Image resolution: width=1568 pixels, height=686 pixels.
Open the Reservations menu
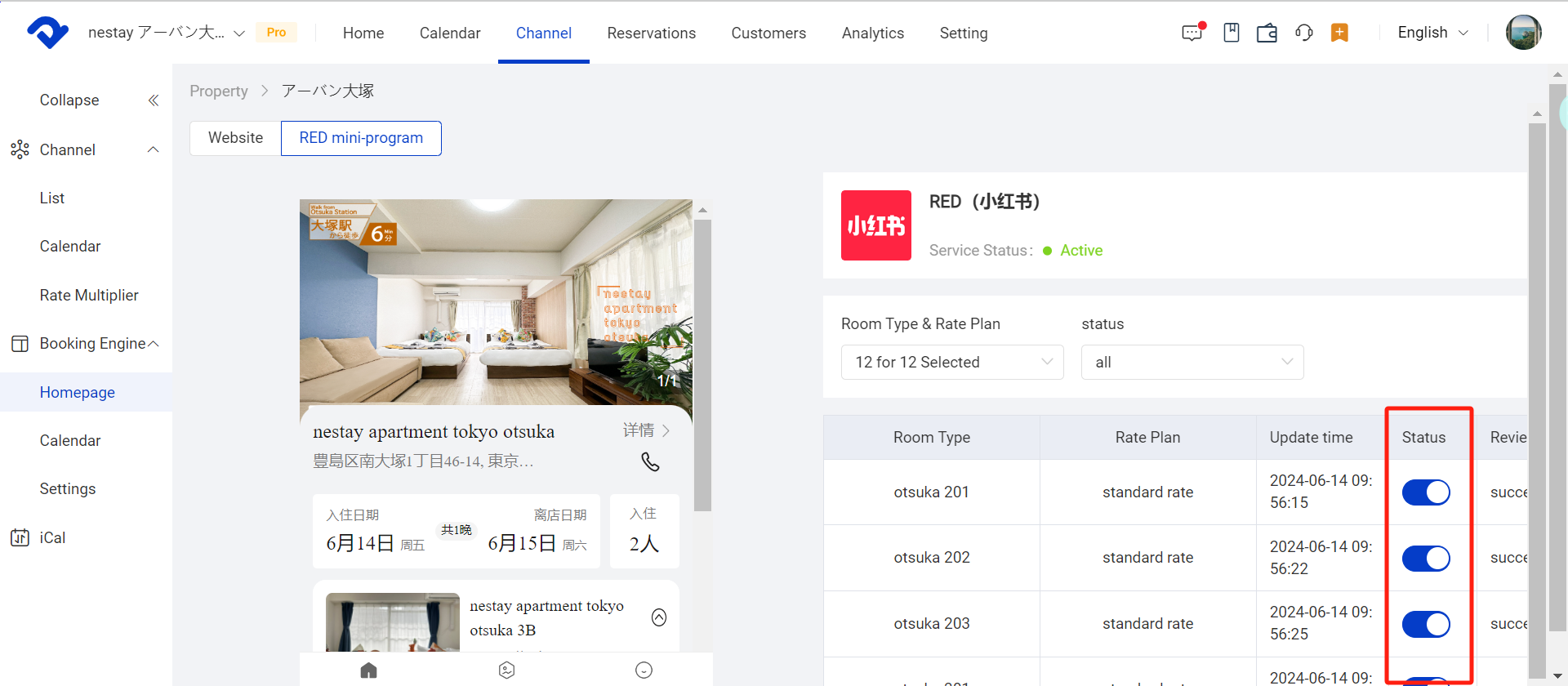pyautogui.click(x=651, y=33)
